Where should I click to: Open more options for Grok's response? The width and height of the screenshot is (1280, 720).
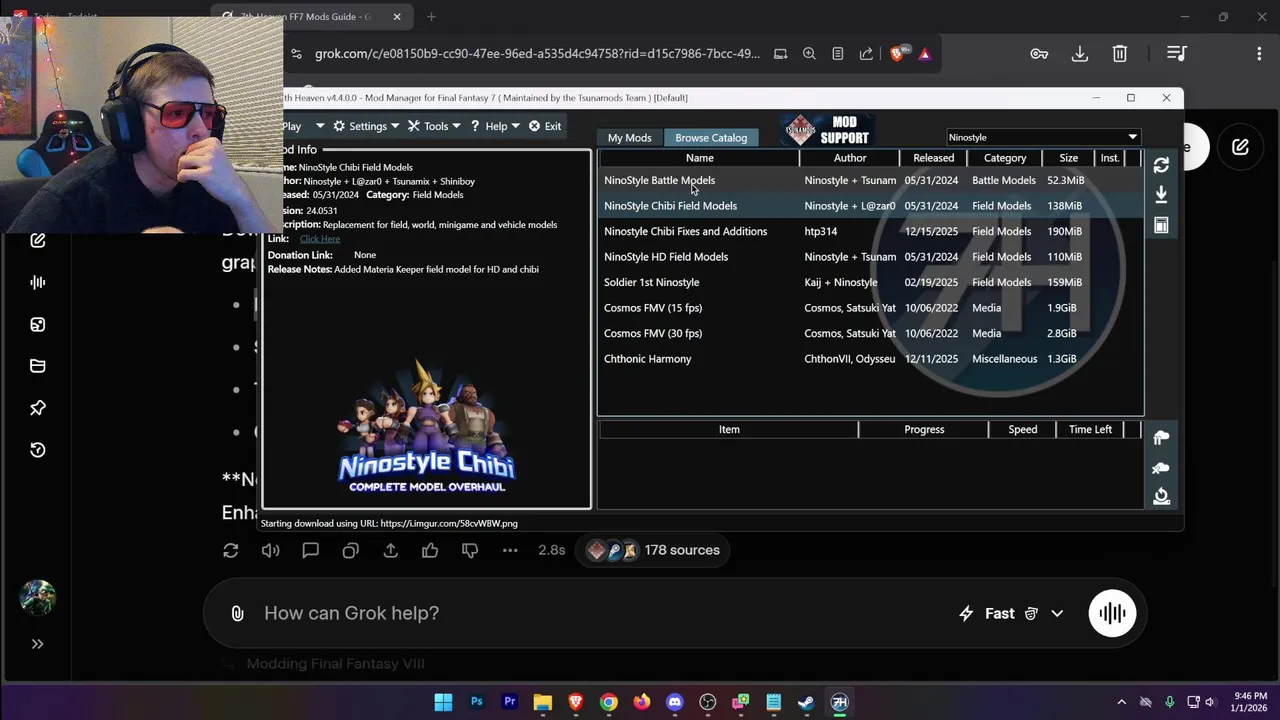[x=510, y=550]
